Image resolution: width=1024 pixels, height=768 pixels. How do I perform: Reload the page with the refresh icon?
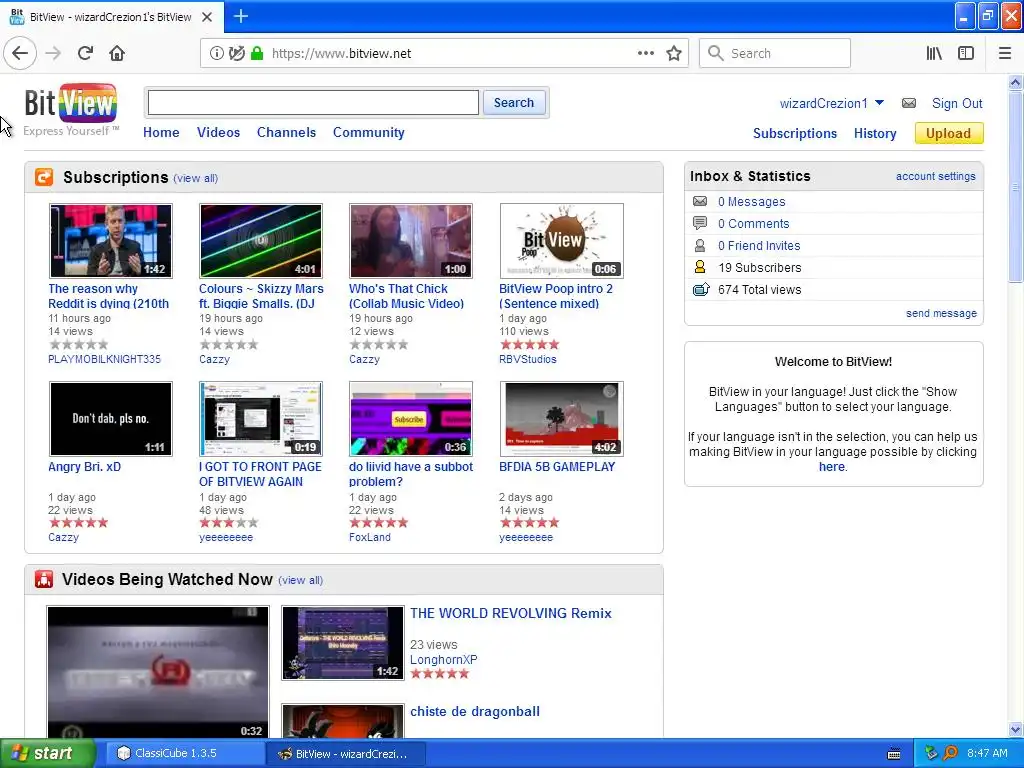coord(85,54)
